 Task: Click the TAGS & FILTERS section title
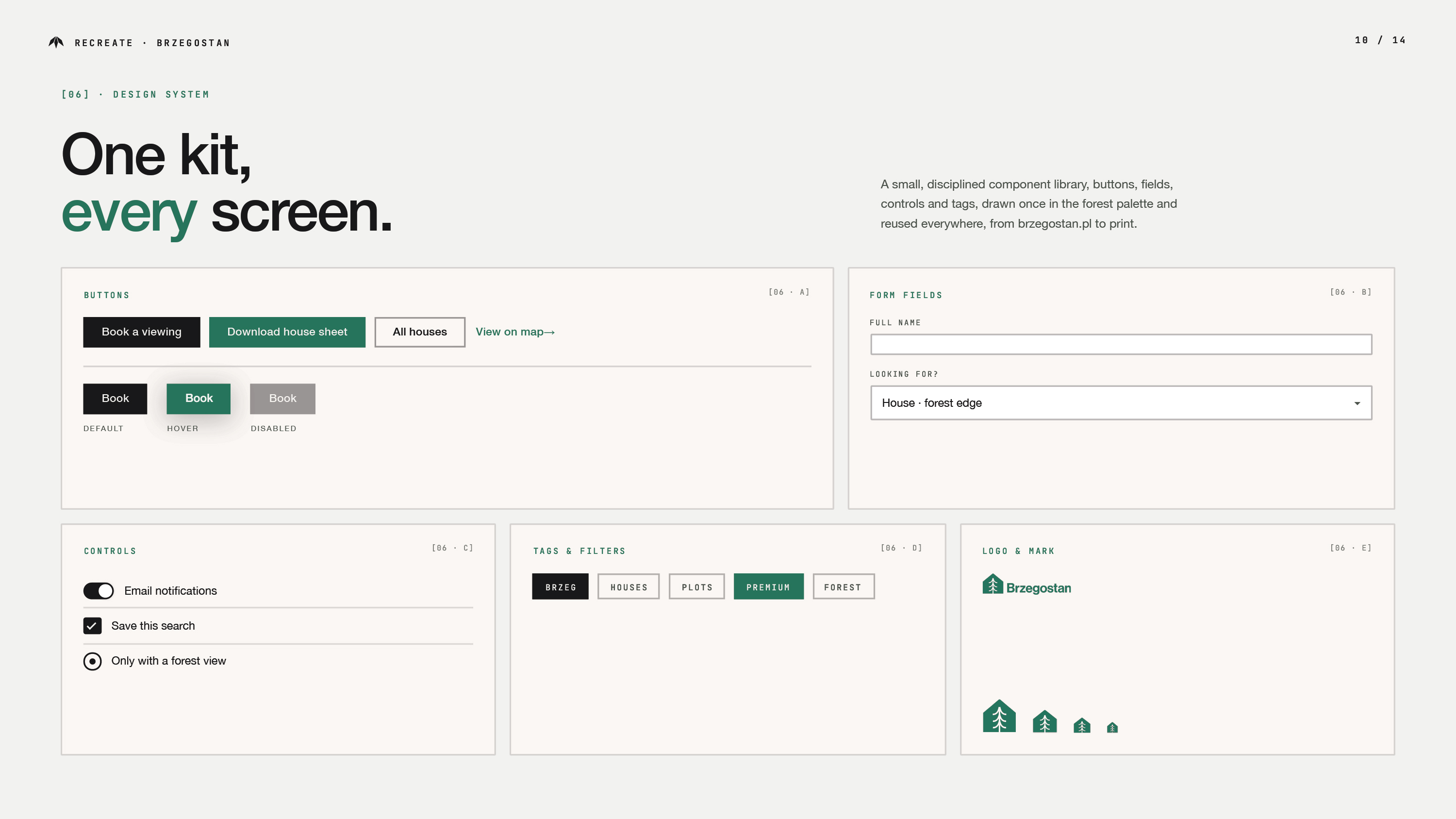point(579,551)
